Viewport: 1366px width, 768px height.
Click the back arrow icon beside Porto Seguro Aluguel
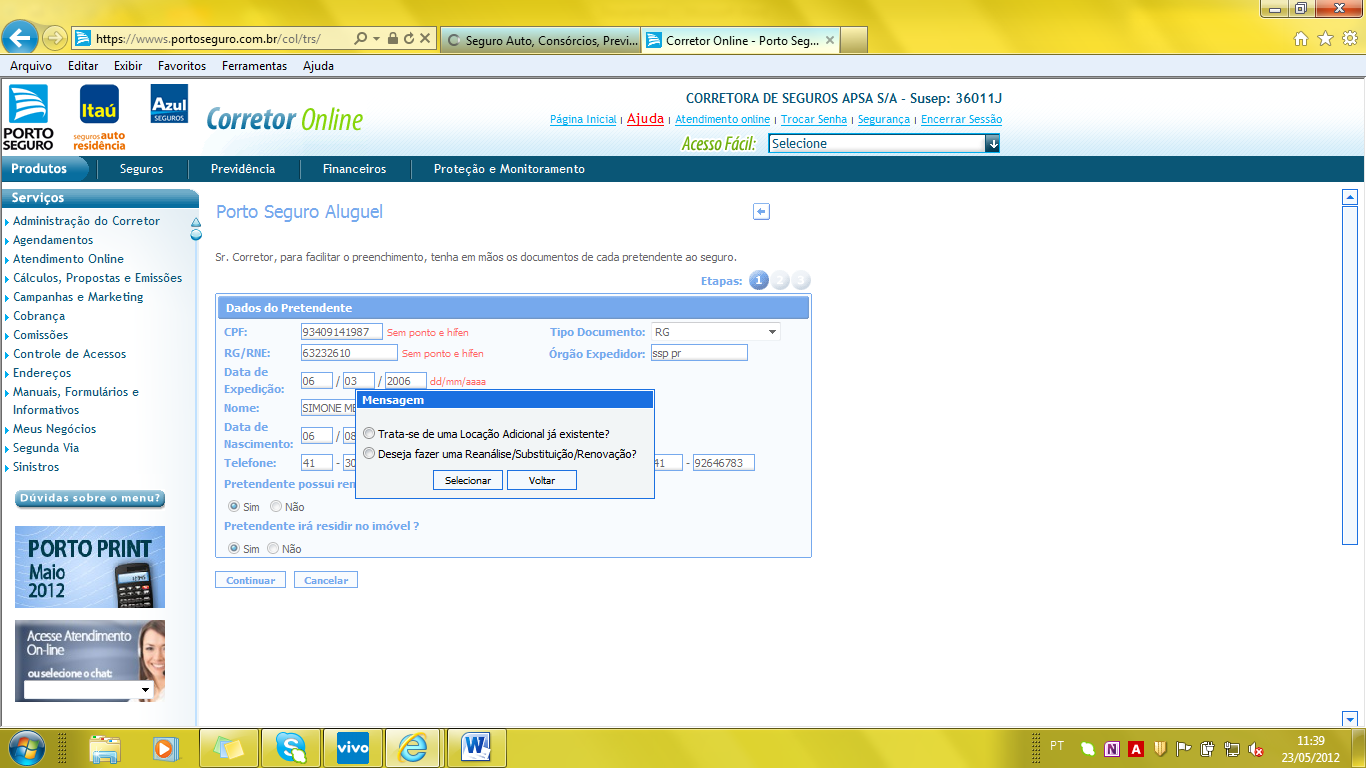pyautogui.click(x=761, y=212)
